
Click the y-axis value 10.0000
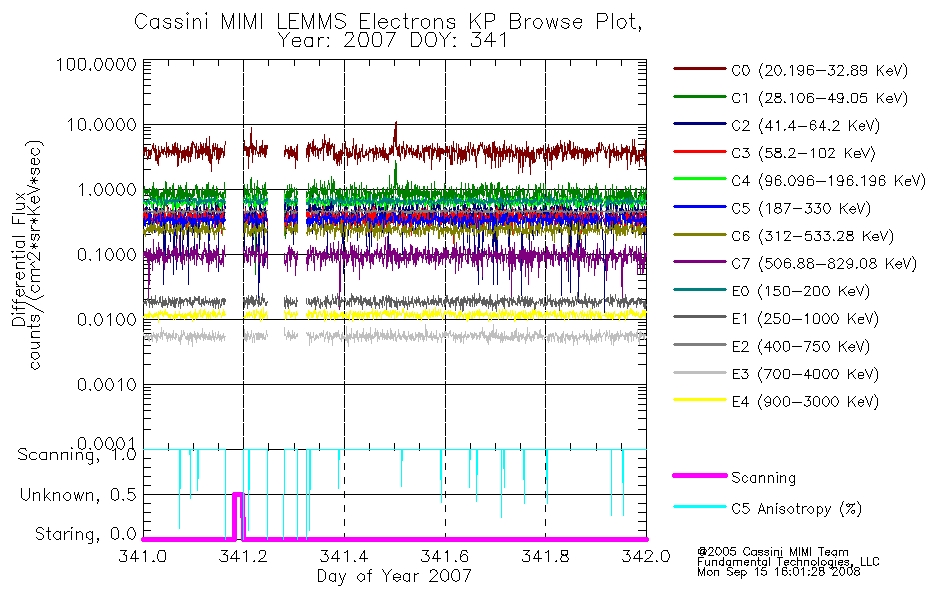click(x=102, y=125)
